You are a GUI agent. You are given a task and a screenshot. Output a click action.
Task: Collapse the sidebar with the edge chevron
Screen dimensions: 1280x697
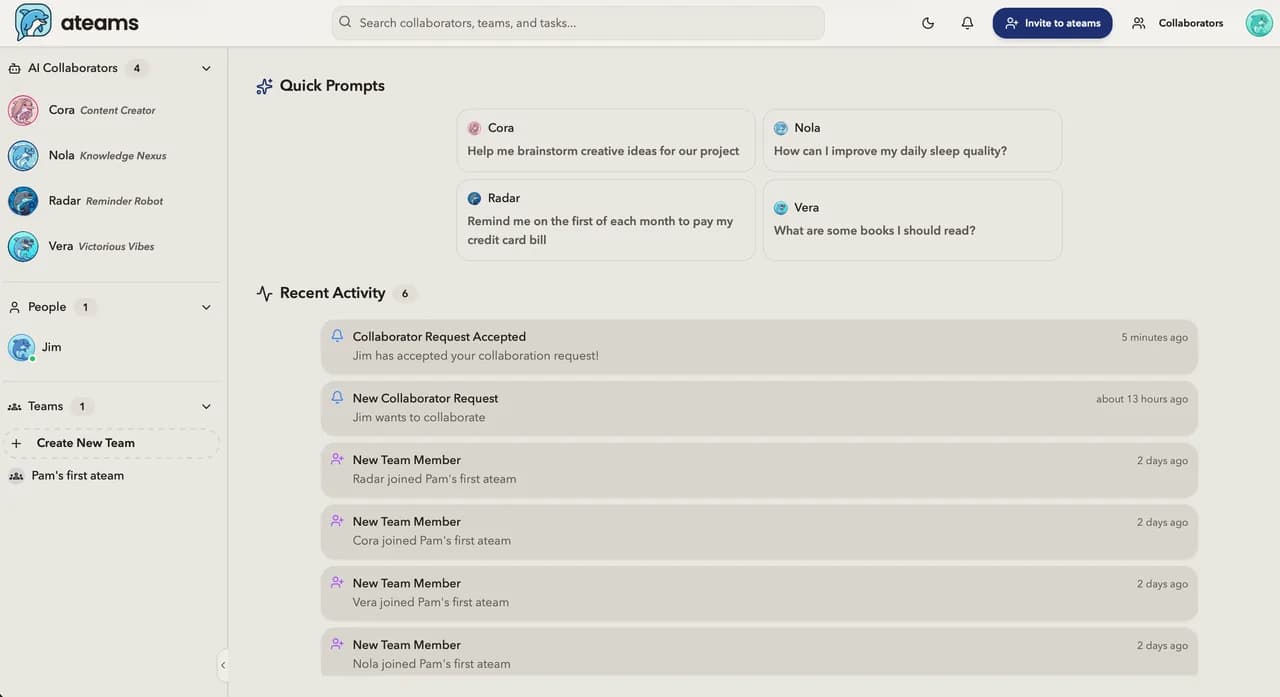coord(223,665)
